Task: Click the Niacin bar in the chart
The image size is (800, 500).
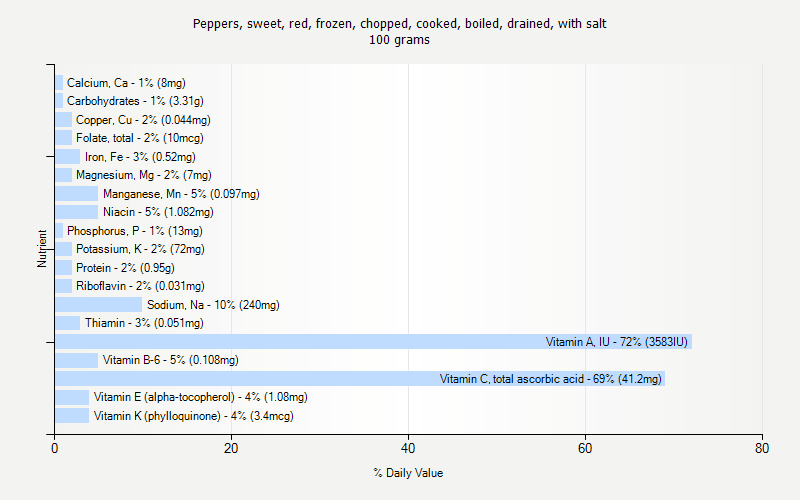Action: [x=77, y=212]
